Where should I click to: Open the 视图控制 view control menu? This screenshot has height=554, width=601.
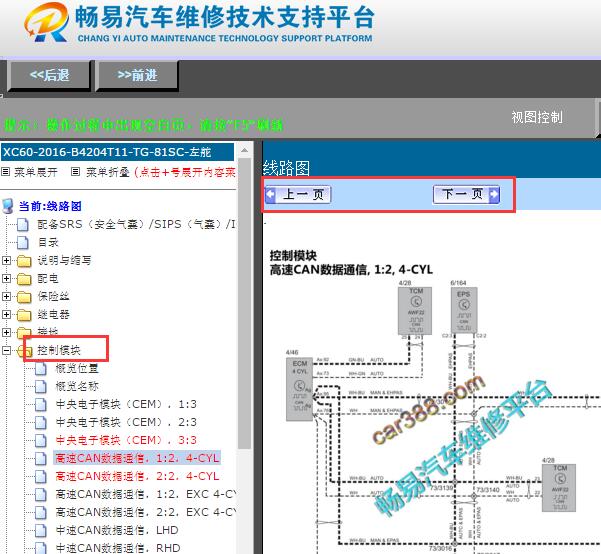(537, 117)
